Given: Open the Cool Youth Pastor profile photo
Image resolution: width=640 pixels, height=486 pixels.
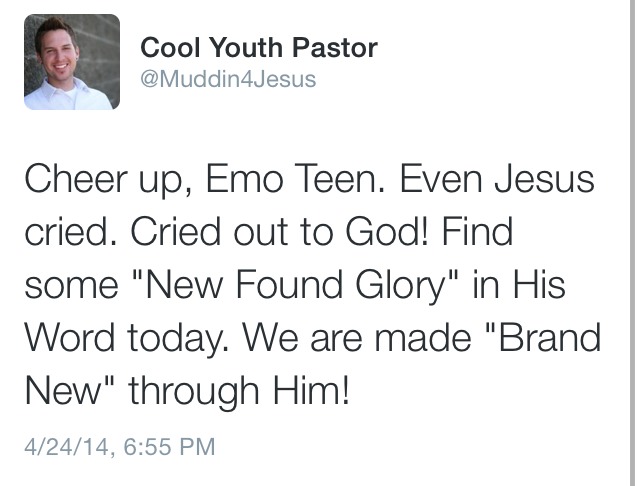Looking at the screenshot, I should pyautogui.click(x=72, y=62).
